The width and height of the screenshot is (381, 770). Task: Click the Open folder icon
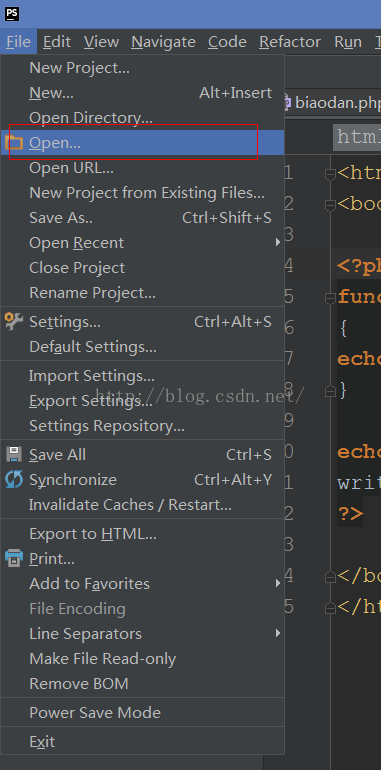(14, 143)
